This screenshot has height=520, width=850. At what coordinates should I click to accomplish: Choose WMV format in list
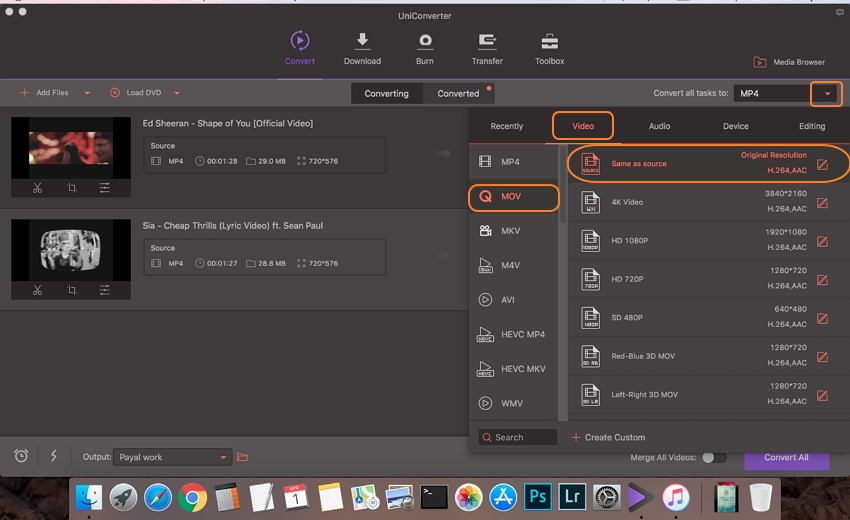click(513, 403)
